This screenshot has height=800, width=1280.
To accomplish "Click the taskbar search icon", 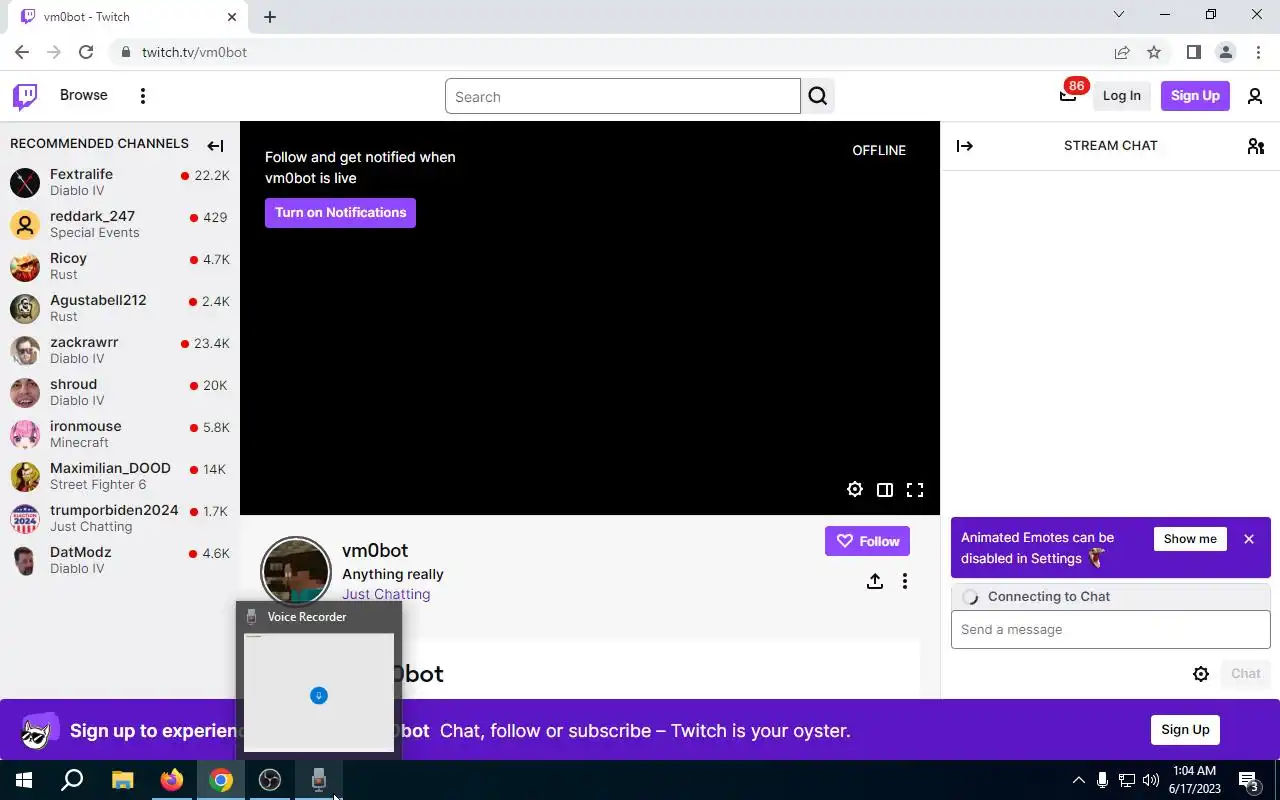I will click(x=73, y=780).
